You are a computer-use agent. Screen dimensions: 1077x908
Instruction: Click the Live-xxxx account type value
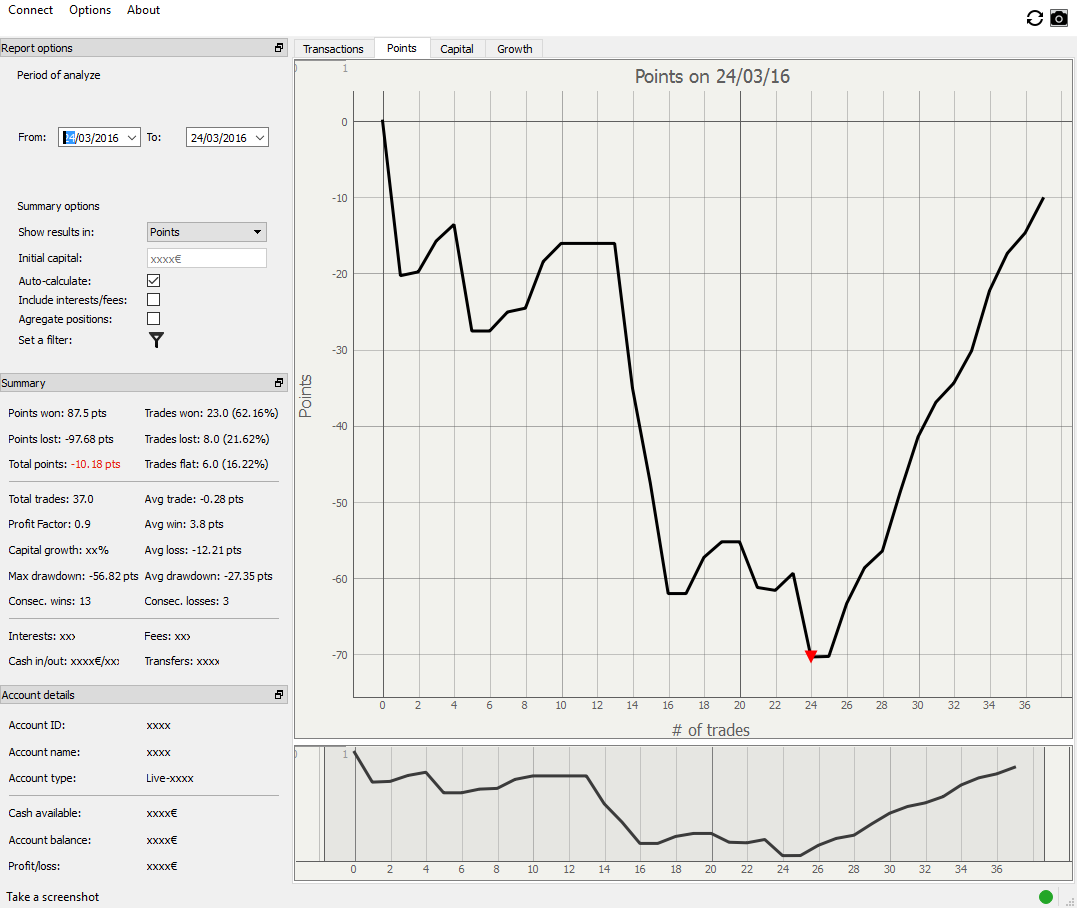170,778
